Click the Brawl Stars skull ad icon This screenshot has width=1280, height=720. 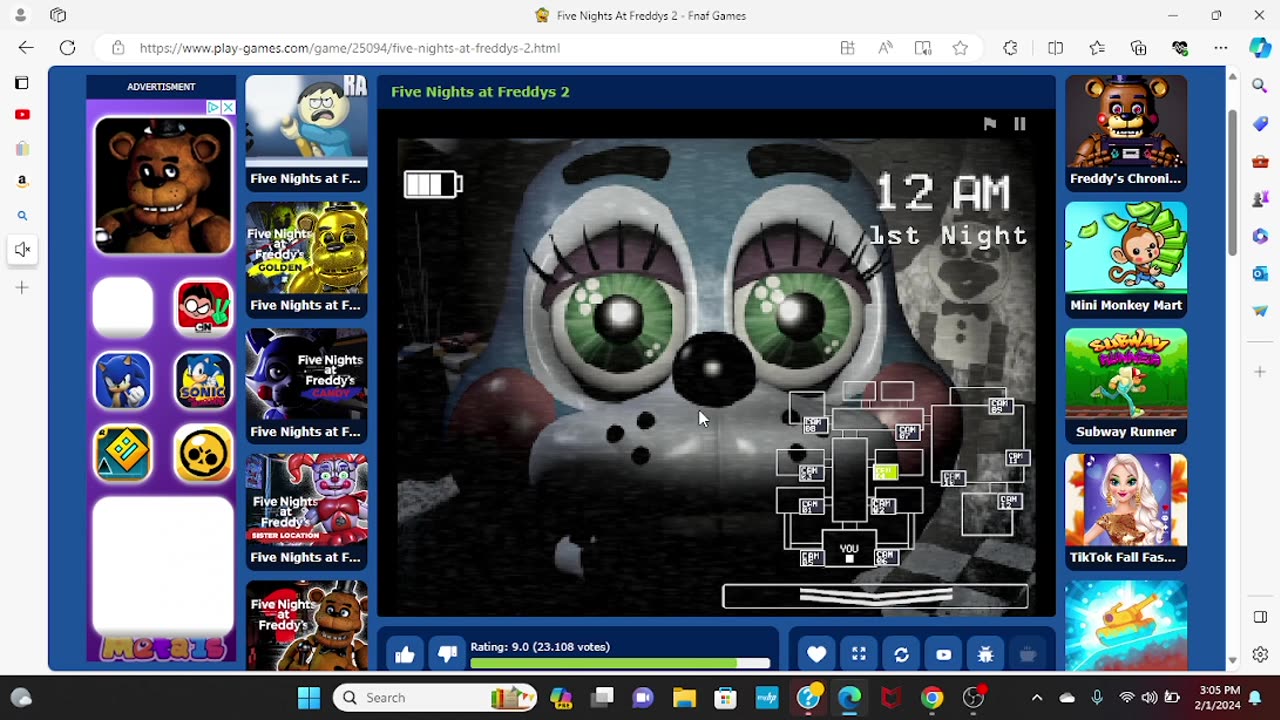pos(203,453)
